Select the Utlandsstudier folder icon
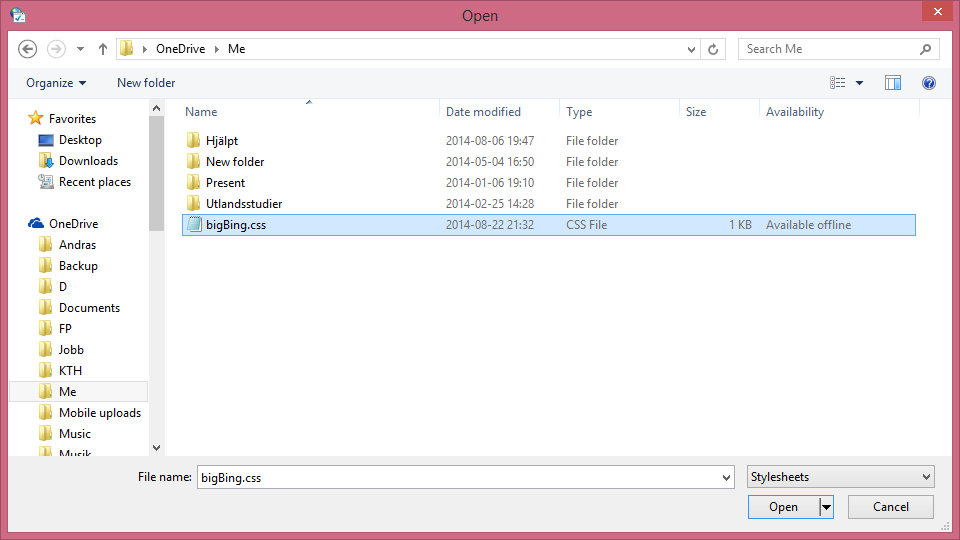 click(x=193, y=203)
